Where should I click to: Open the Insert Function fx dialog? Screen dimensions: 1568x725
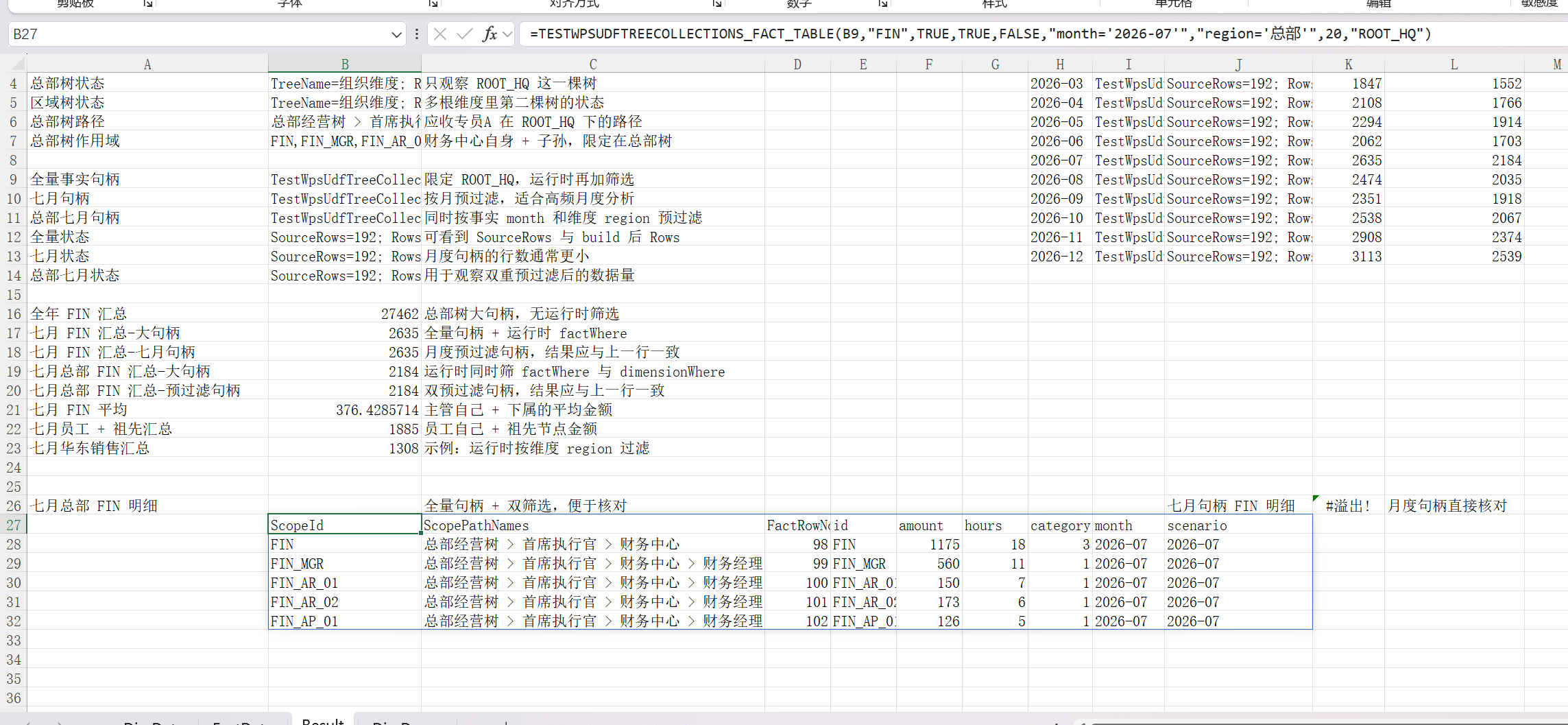pos(490,34)
